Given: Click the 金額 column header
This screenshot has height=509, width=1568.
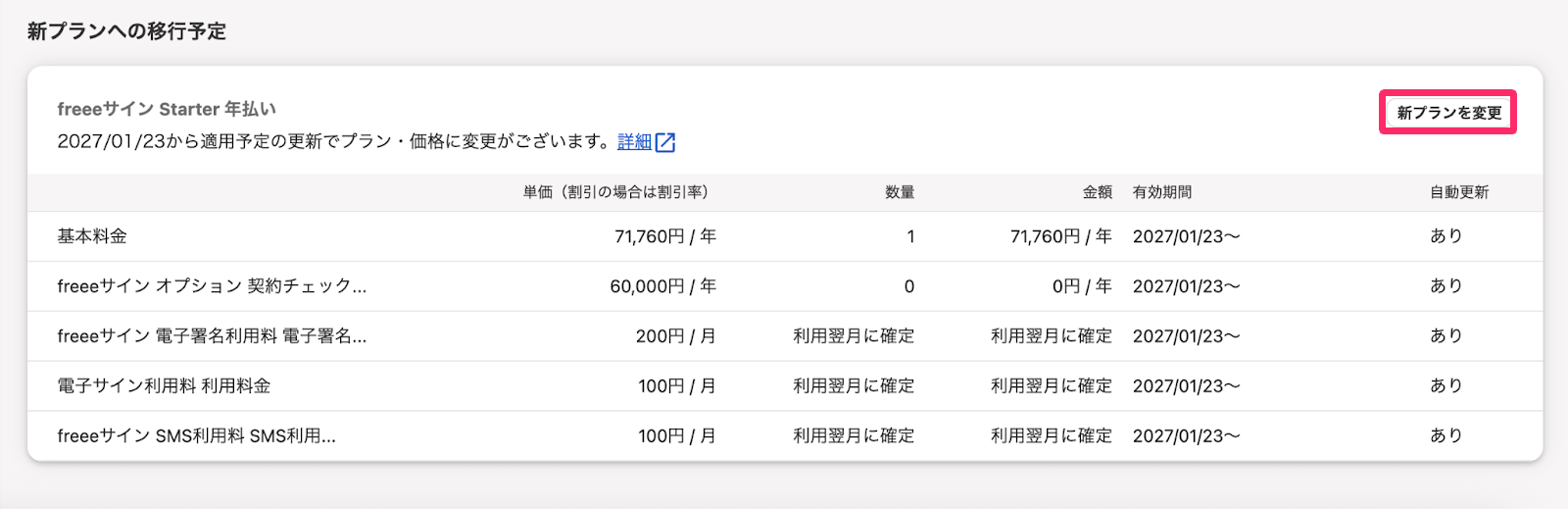Looking at the screenshot, I should [1098, 192].
